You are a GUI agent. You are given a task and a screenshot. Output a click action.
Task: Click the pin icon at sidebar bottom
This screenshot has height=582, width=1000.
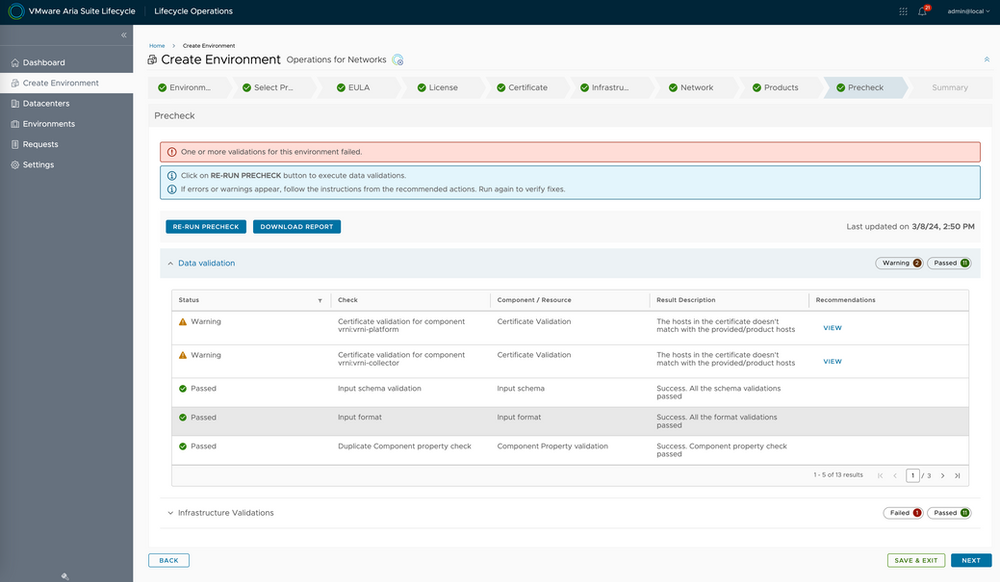65,575
